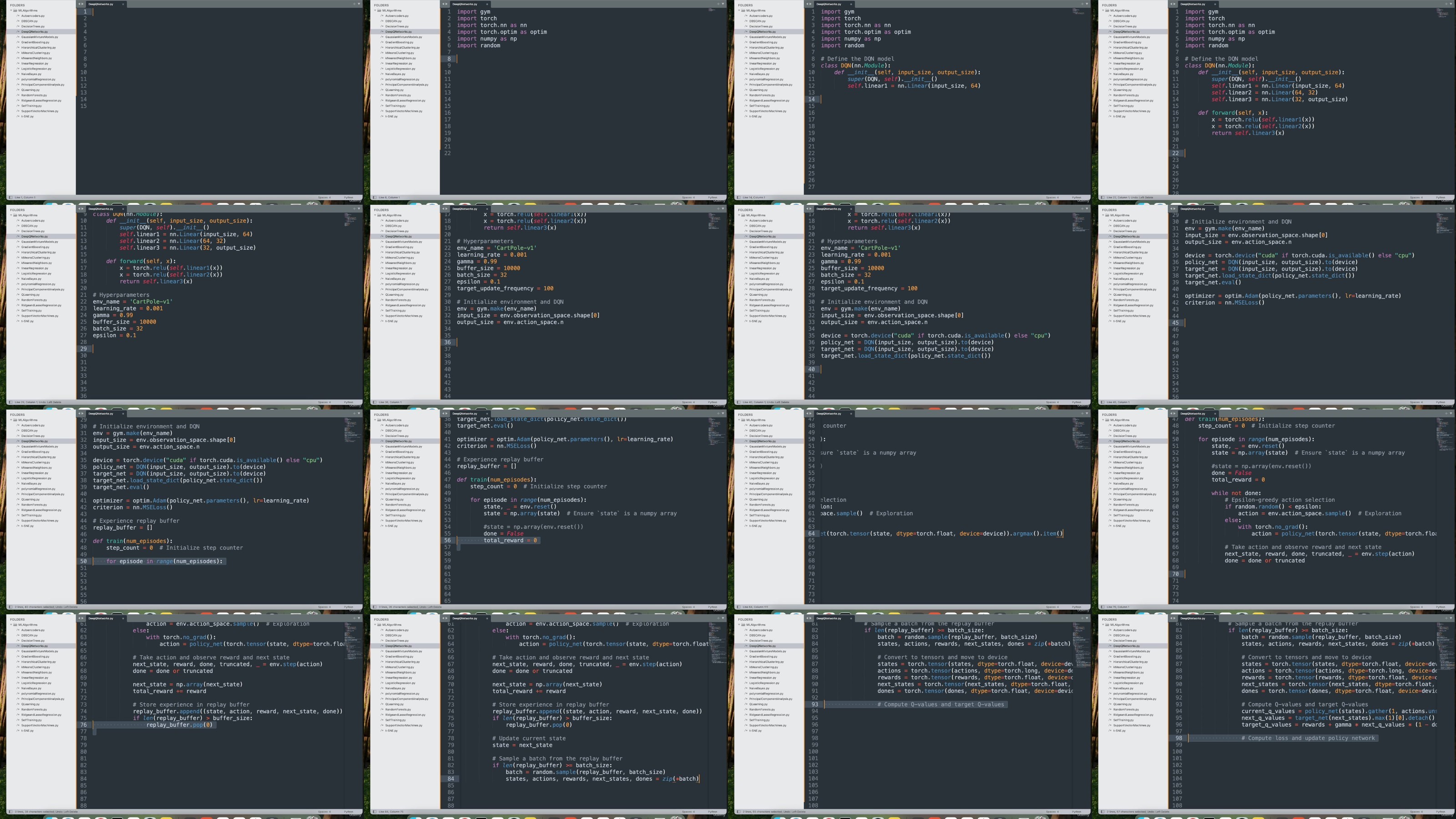Click 'Line 1, Column 1' status text
The height and width of the screenshot is (819, 1456).
(25, 197)
